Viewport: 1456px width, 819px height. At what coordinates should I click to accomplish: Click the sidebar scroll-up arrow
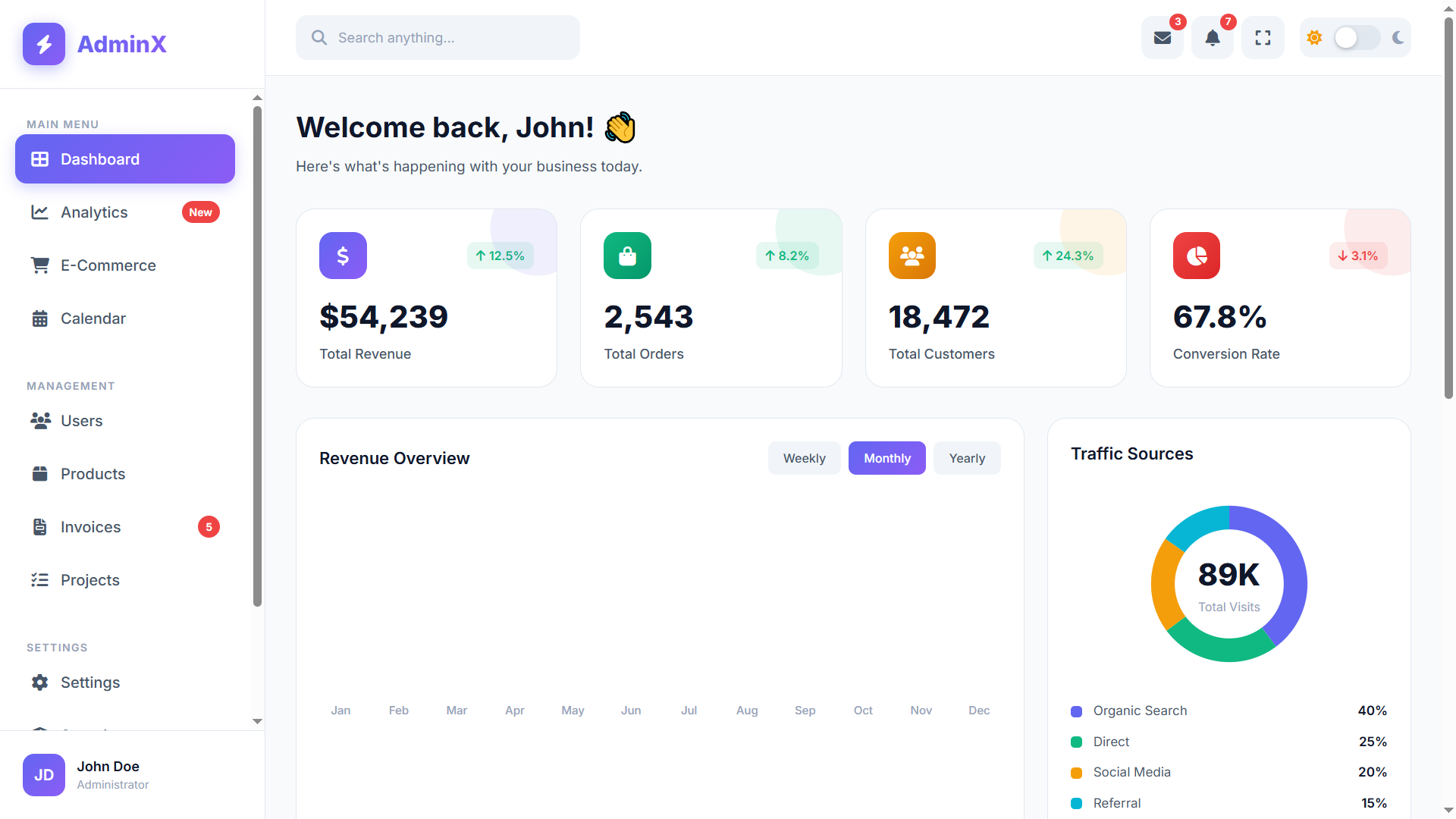tap(257, 98)
